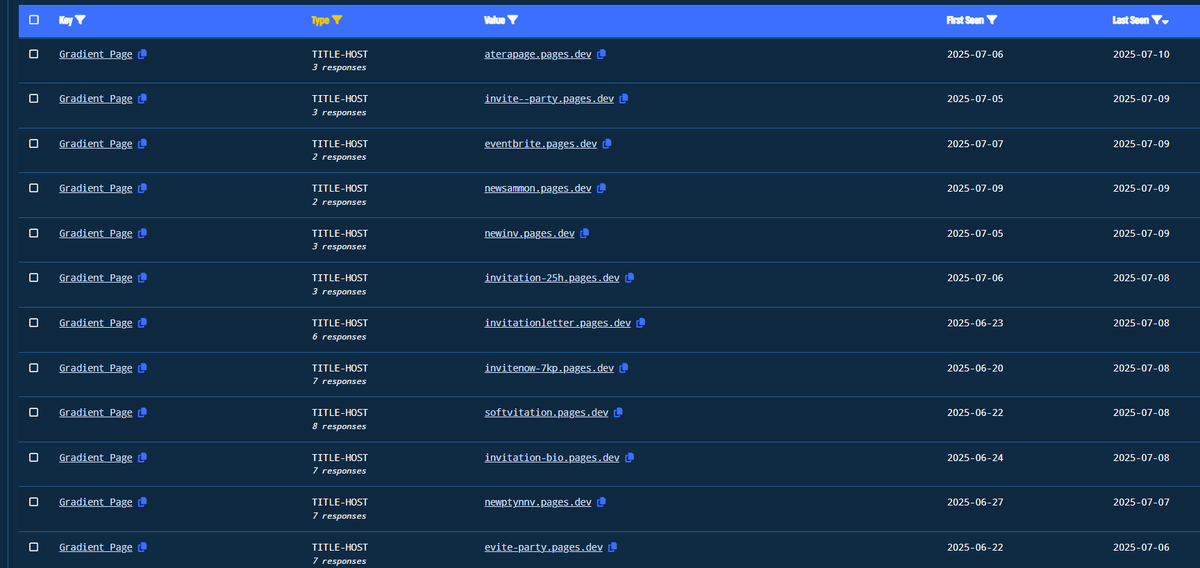Click Last Seen date 2025-07-07

pos(1141,502)
